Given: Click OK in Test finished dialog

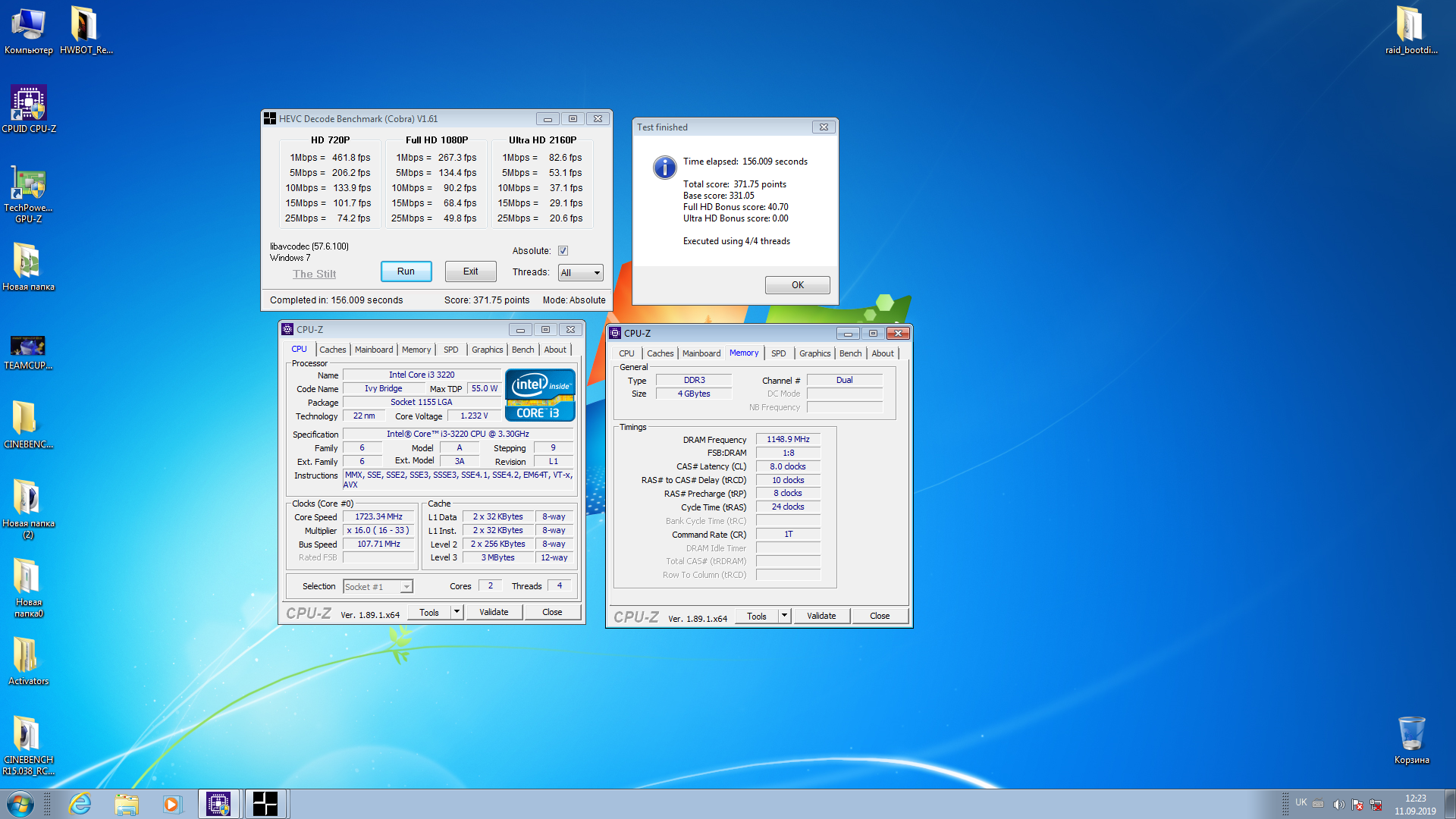Looking at the screenshot, I should 798,285.
